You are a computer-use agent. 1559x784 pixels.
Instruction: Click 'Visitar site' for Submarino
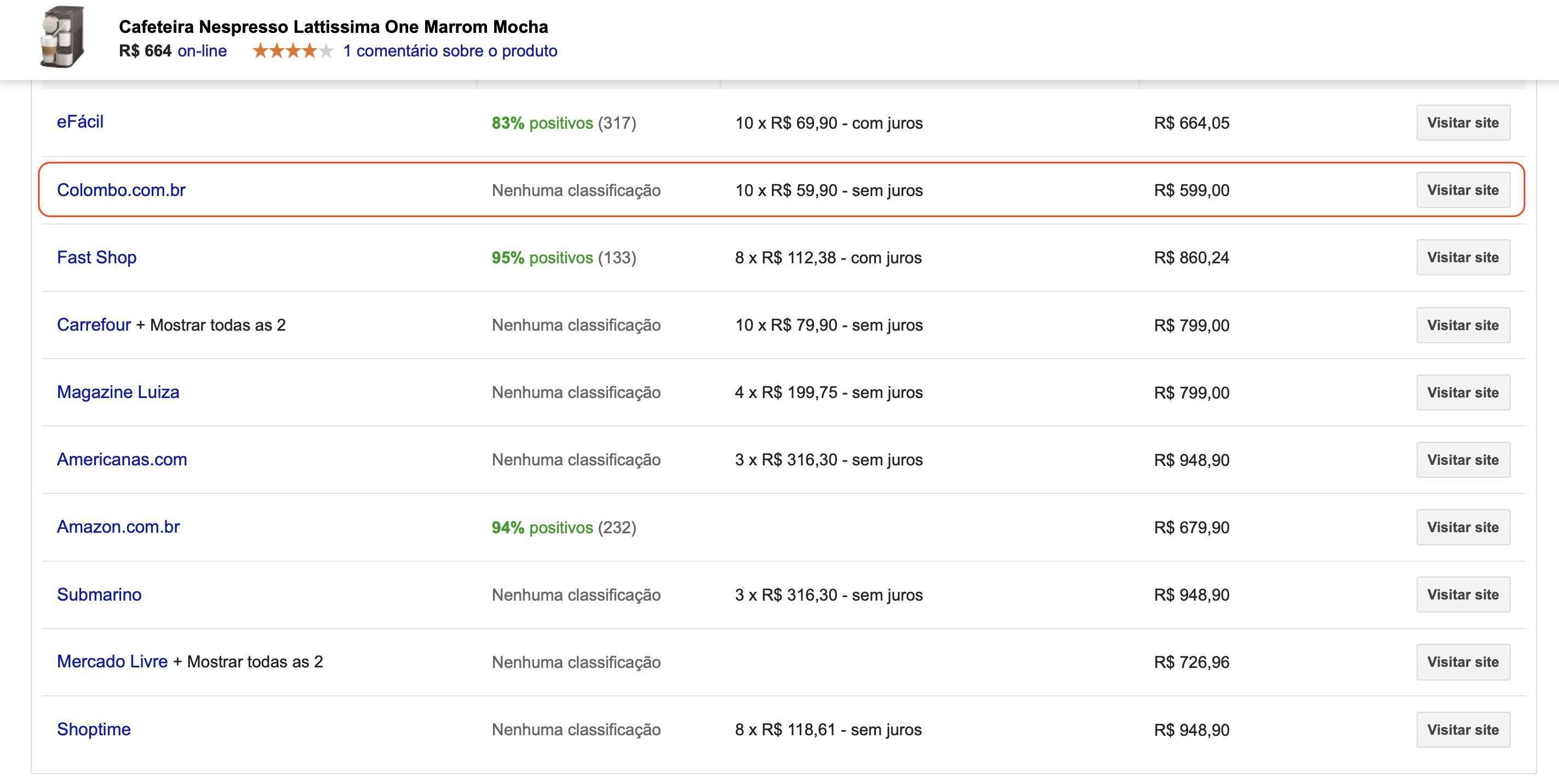(1463, 595)
